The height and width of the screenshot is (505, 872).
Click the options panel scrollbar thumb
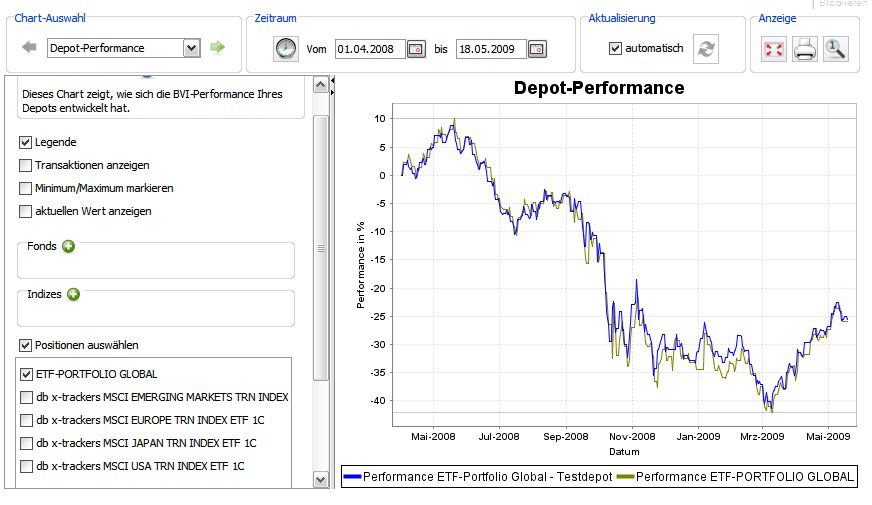tap(321, 248)
